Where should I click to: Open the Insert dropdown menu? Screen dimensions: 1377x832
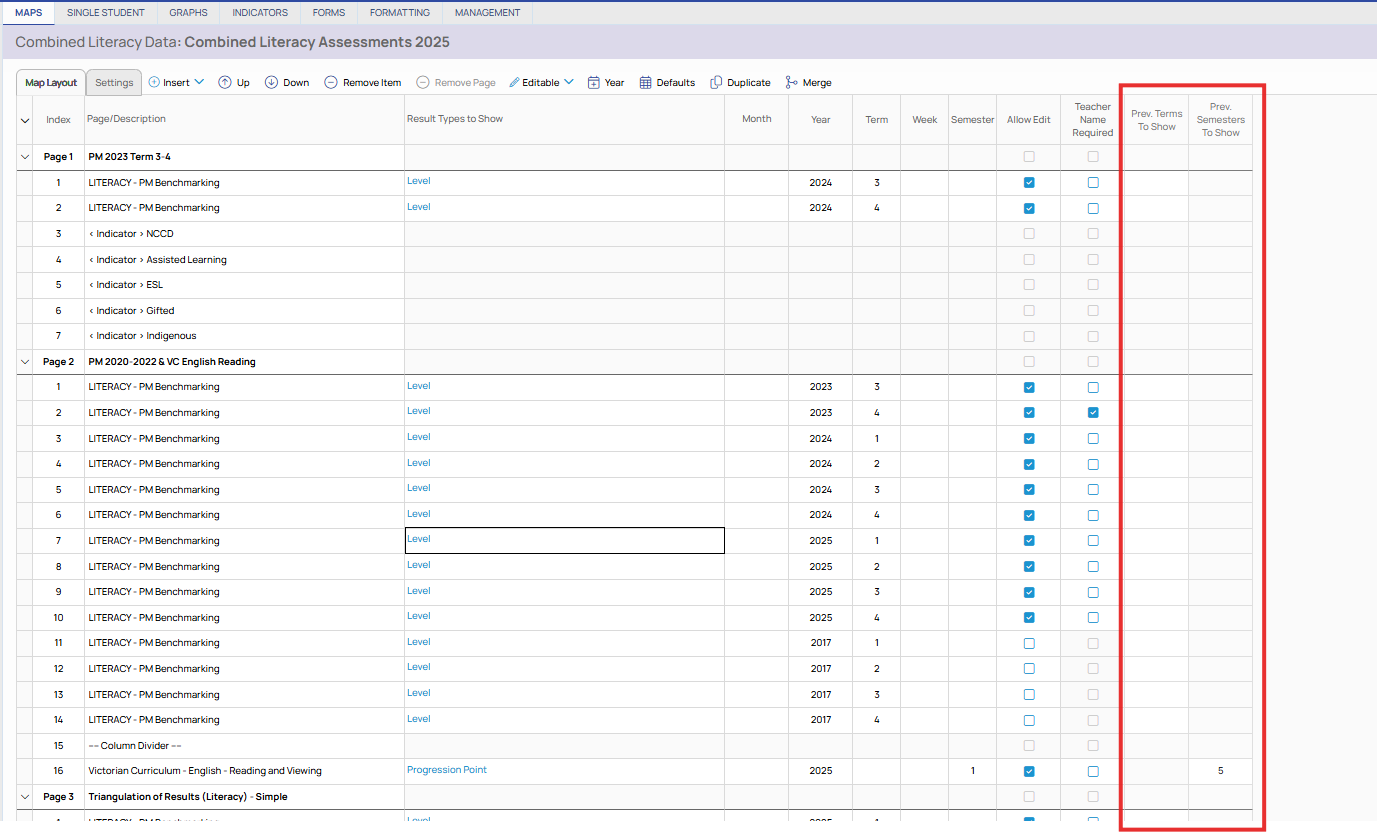tap(176, 83)
